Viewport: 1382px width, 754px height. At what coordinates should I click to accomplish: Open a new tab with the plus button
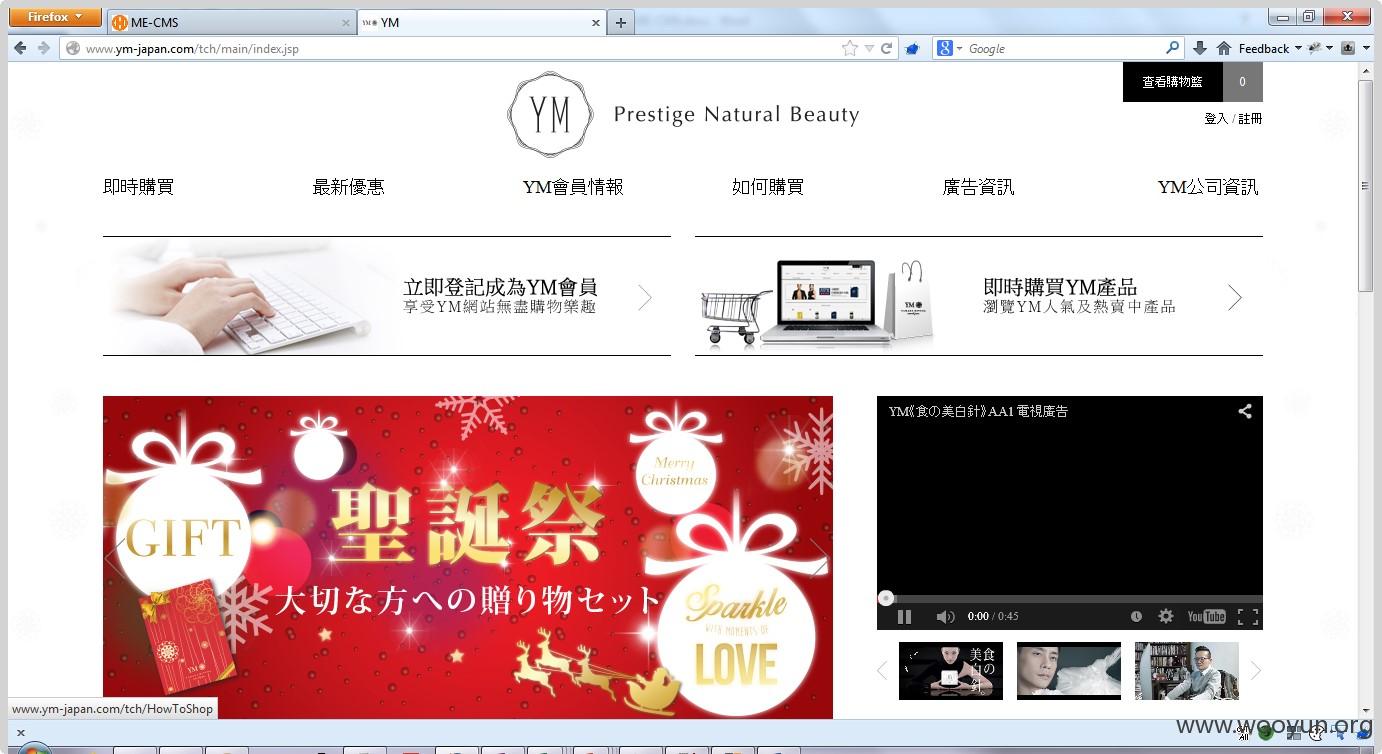tap(621, 22)
